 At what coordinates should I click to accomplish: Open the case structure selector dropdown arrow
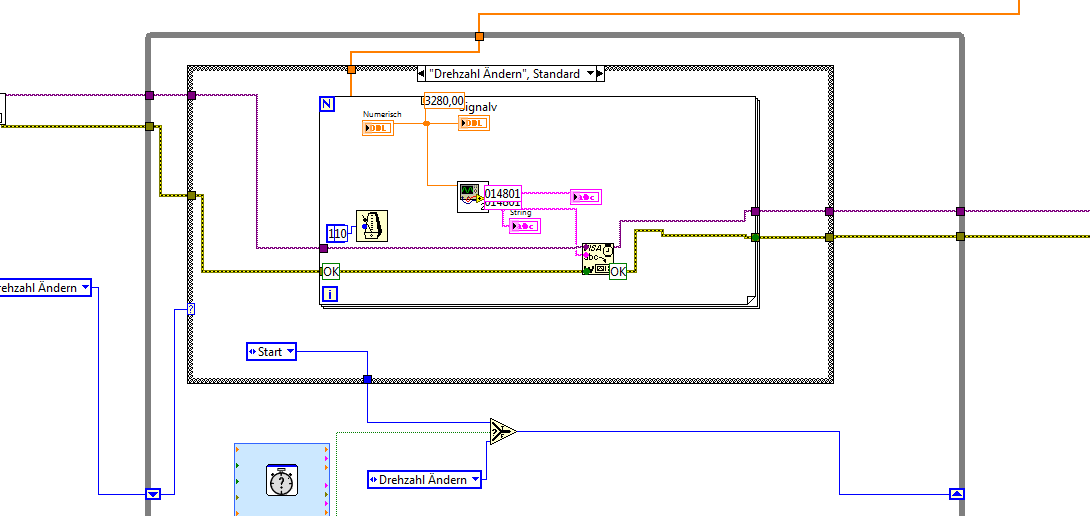click(x=591, y=73)
